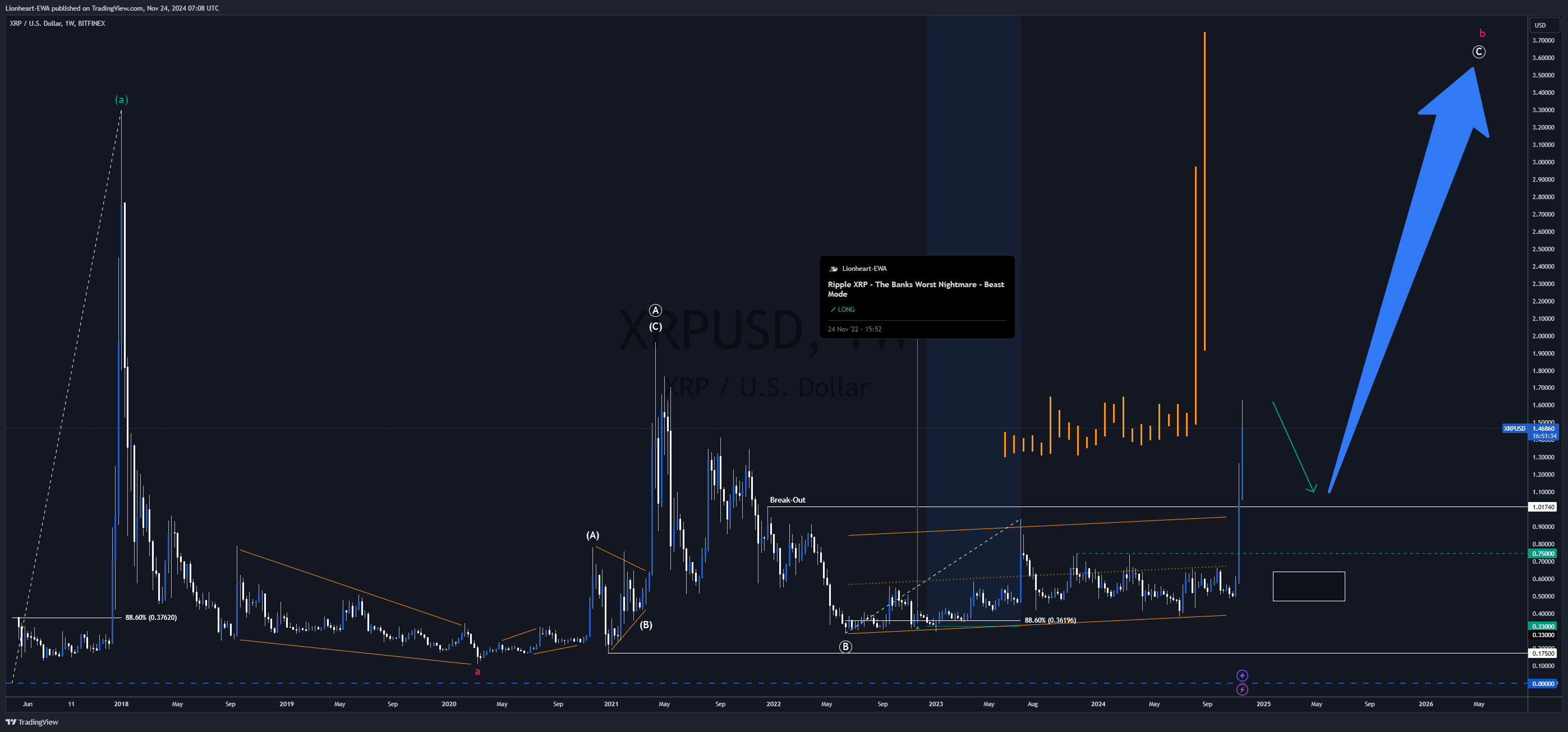Screen dimensions: 1568x732
Task: Click the idea date 24 Nov '22 15:52
Action: 854,329
